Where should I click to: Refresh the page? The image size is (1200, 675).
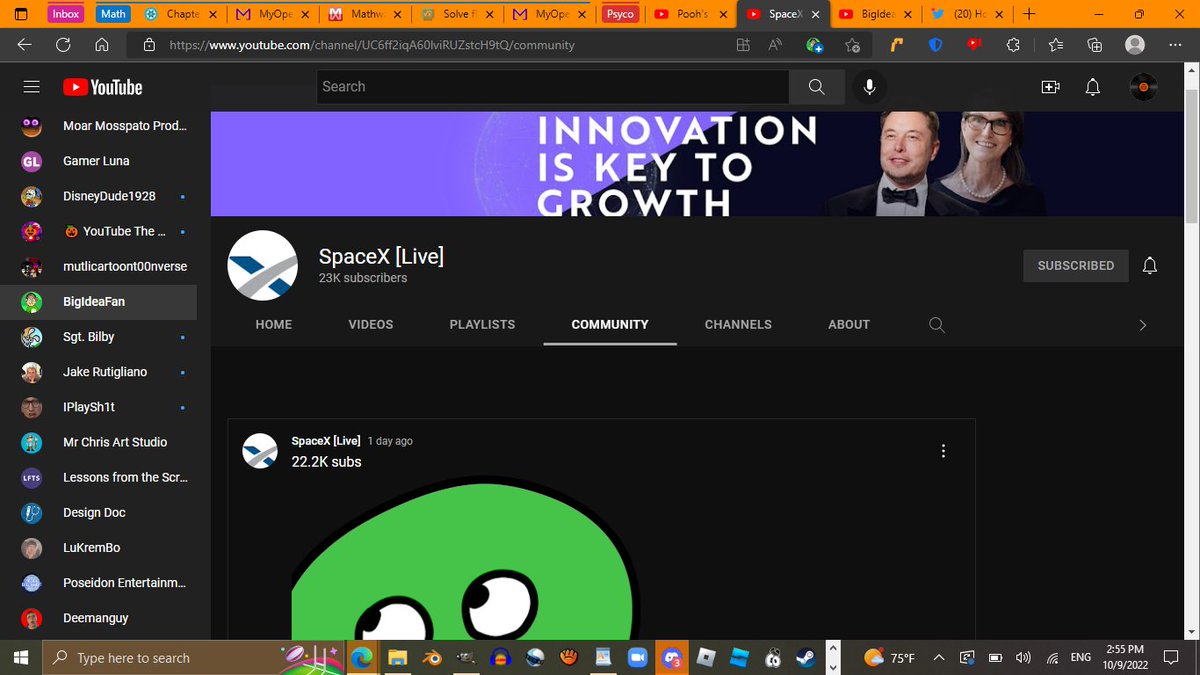pyautogui.click(x=63, y=44)
